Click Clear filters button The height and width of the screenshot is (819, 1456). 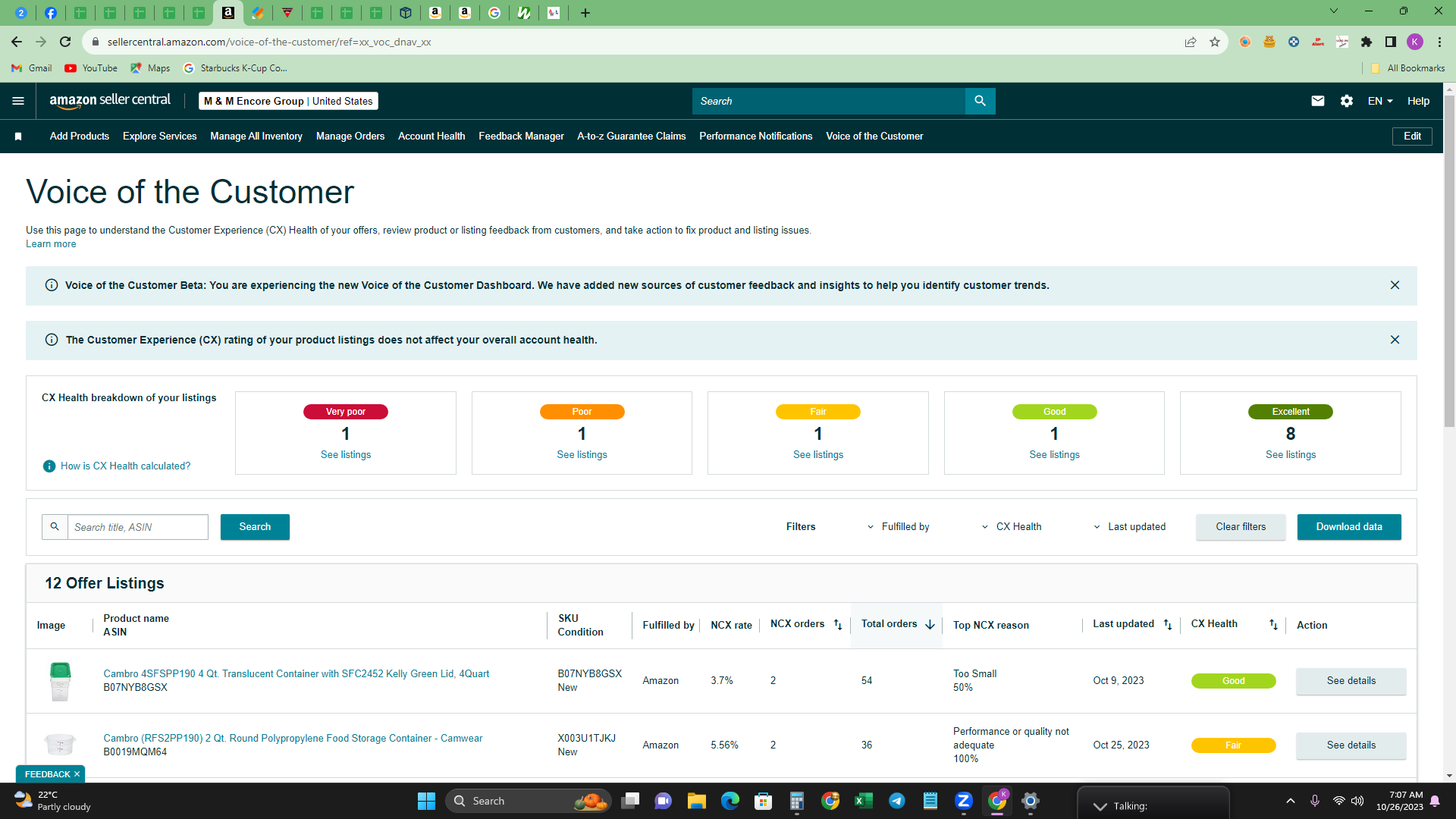[1241, 527]
